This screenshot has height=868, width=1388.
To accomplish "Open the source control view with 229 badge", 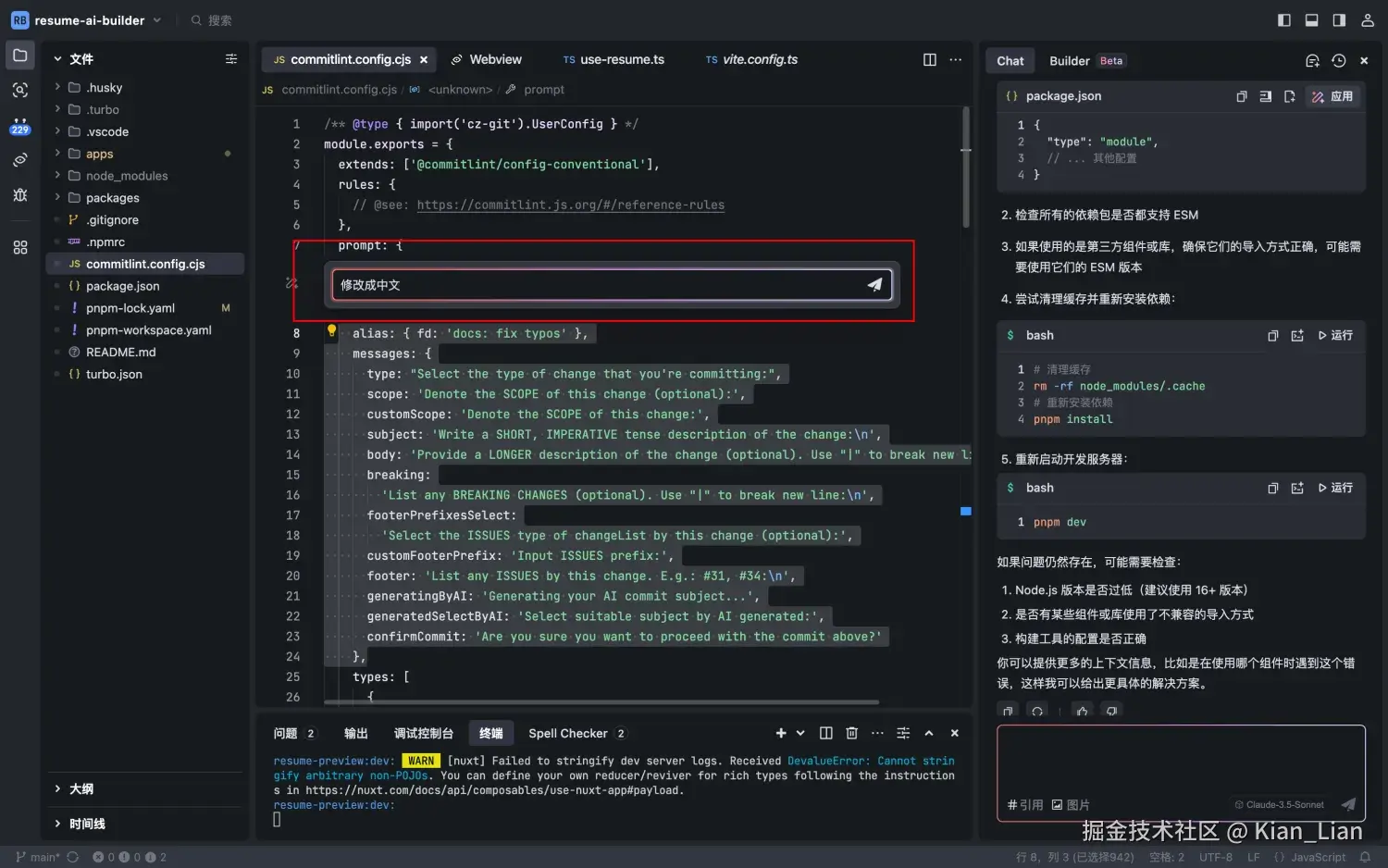I will pos(20,126).
